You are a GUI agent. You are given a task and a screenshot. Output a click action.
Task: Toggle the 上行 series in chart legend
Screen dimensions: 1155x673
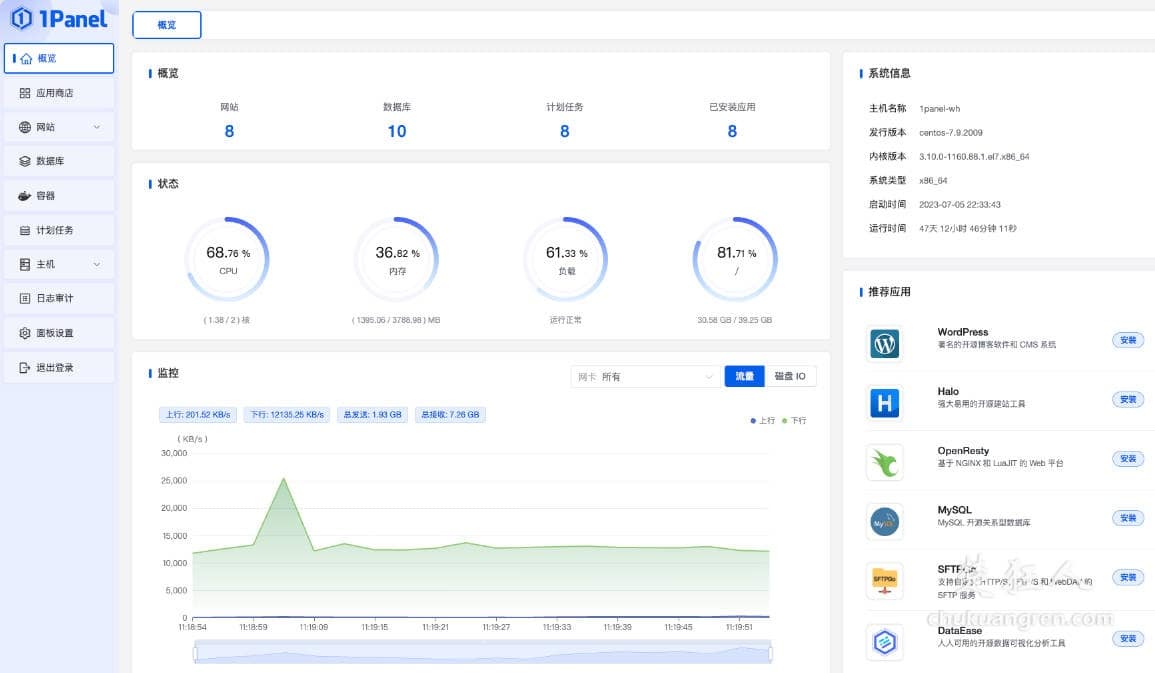762,421
